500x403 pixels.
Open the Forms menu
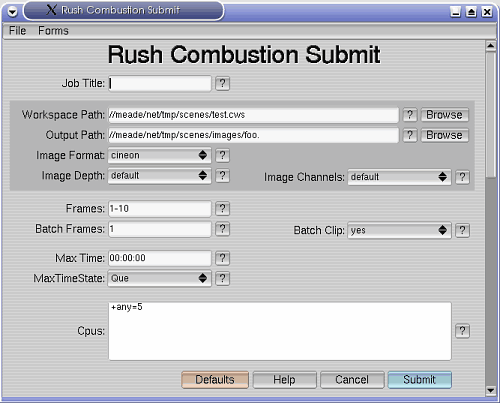[53, 31]
